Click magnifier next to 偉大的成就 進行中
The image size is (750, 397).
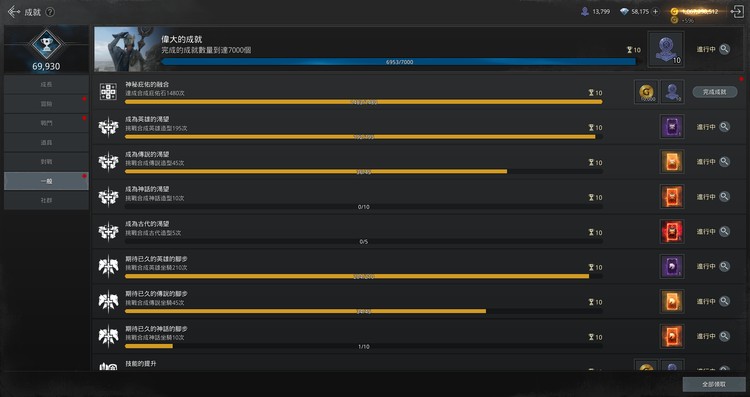click(725, 49)
